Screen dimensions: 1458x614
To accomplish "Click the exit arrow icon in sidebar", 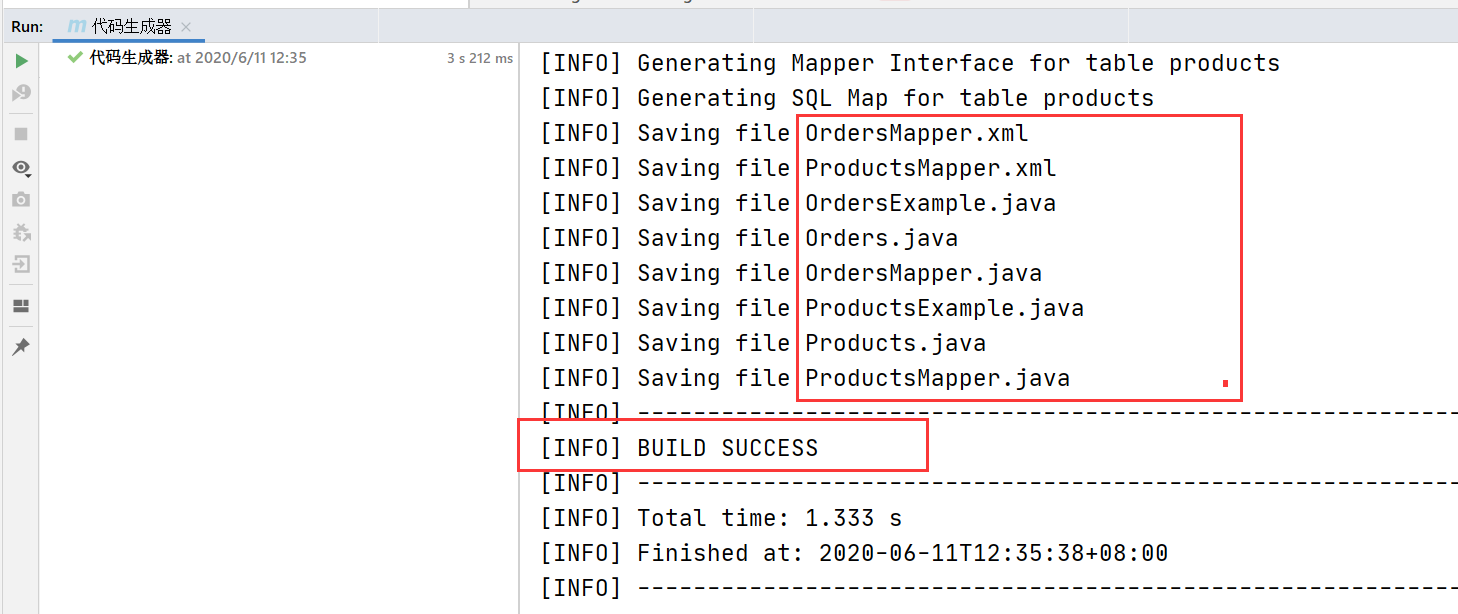I will (x=21, y=265).
